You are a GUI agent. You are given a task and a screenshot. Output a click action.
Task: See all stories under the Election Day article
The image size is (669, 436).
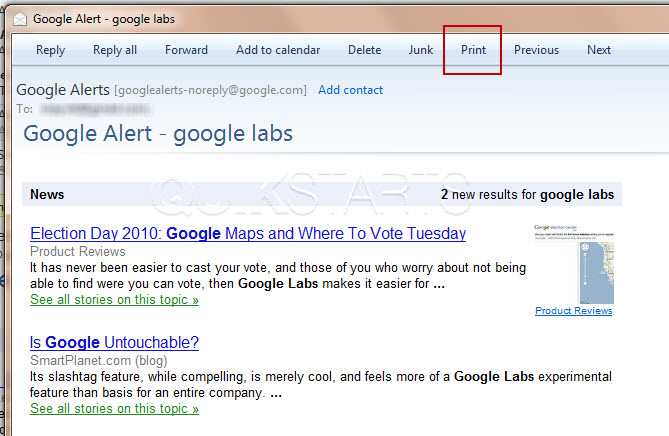pyautogui.click(x=114, y=299)
